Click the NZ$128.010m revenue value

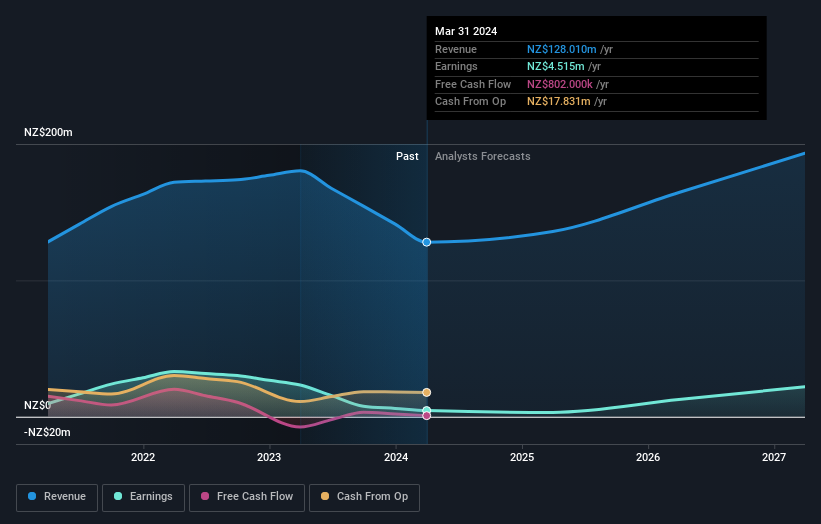[x=561, y=49]
